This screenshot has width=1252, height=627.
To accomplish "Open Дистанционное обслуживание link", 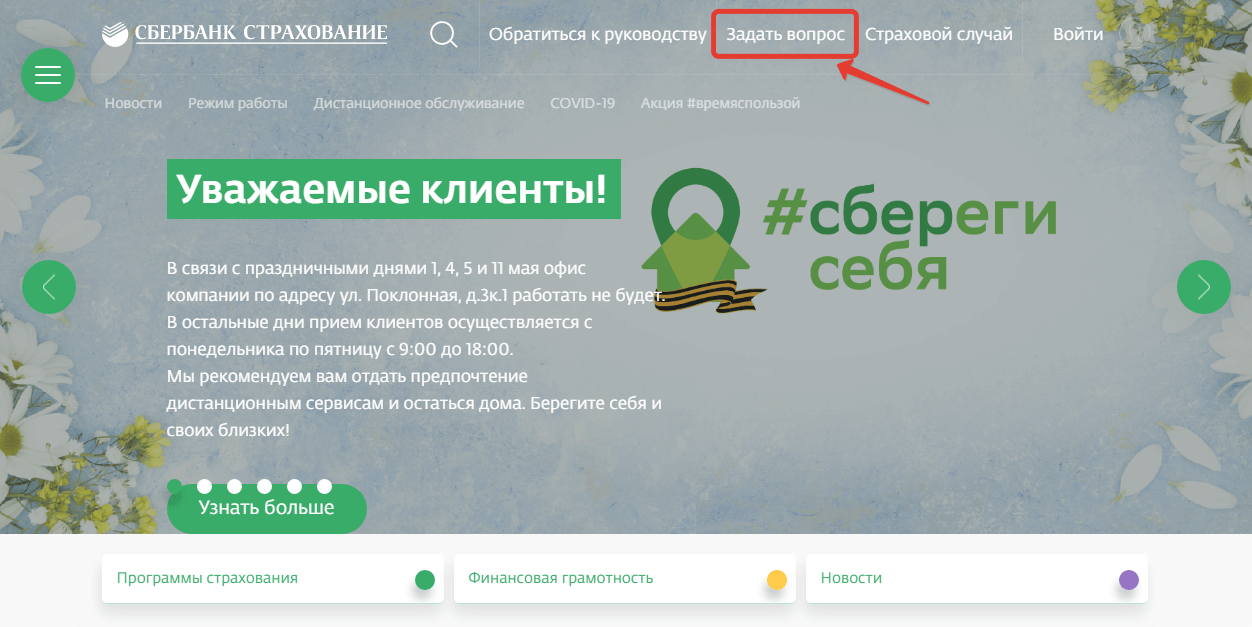I will (419, 103).
